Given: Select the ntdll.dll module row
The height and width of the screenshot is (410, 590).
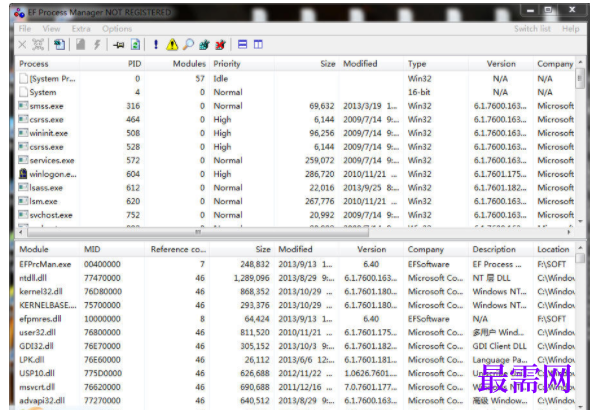Looking at the screenshot, I should (295, 278).
